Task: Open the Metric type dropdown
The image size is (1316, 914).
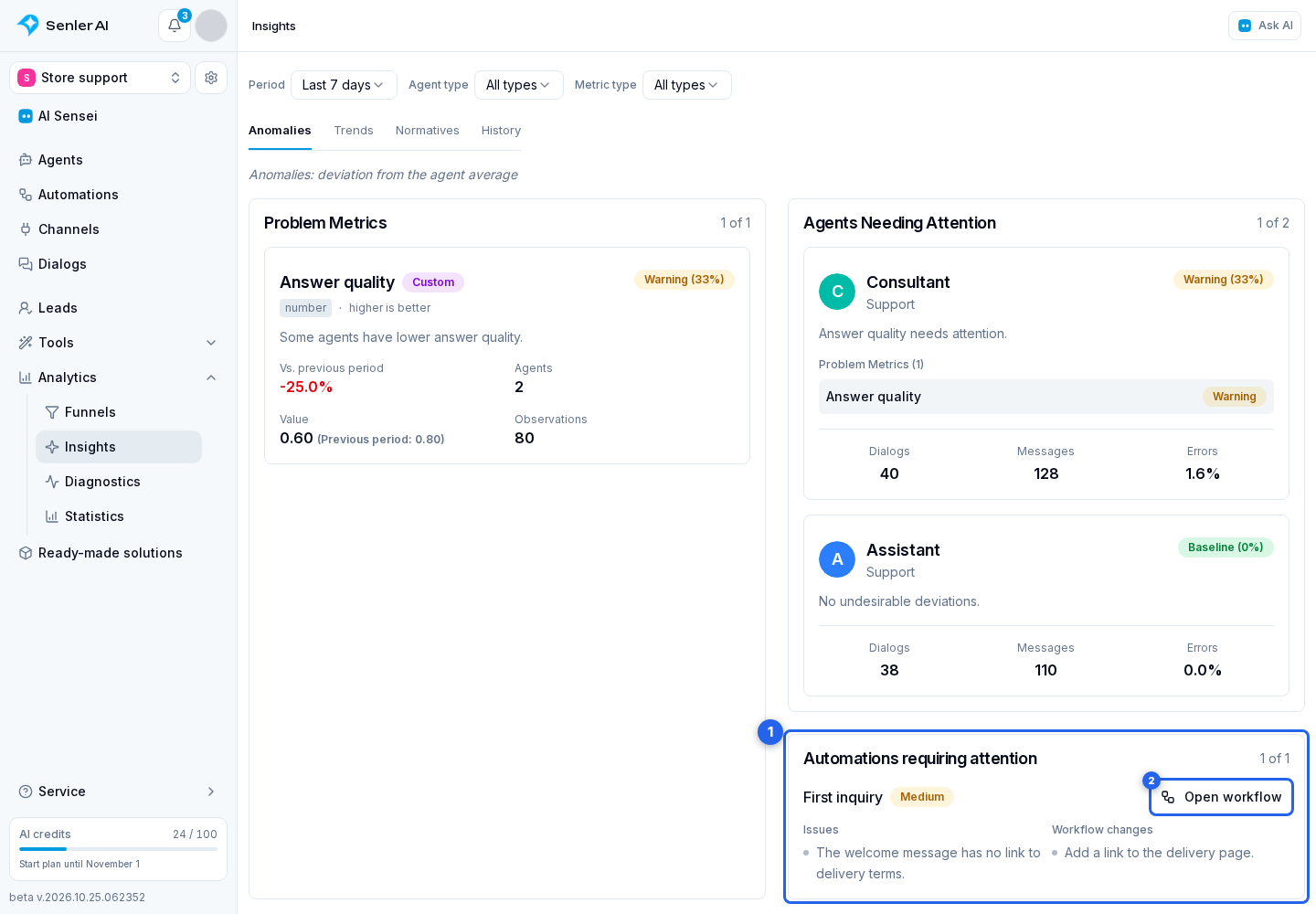Action: pyautogui.click(x=687, y=85)
